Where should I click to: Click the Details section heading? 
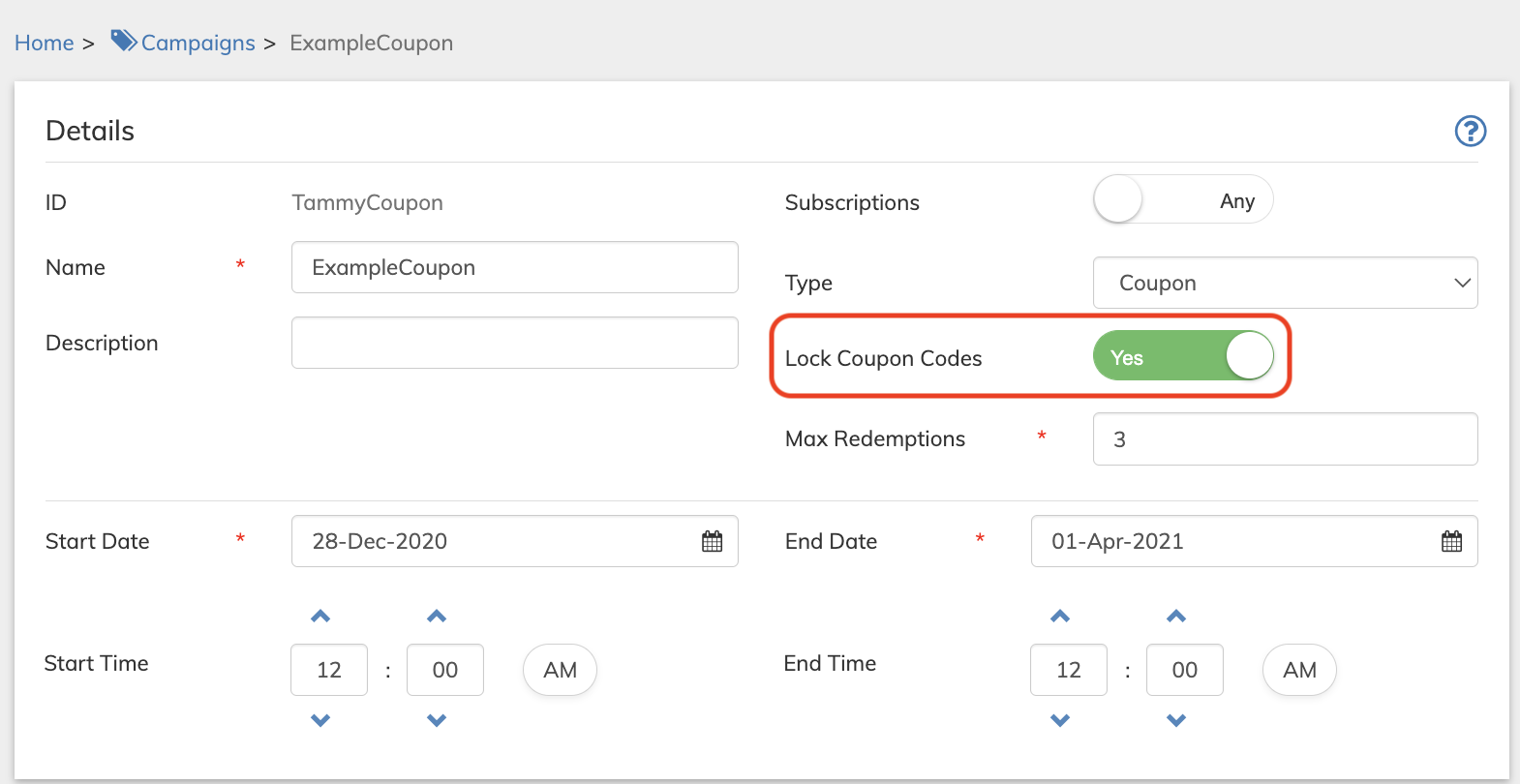click(90, 131)
